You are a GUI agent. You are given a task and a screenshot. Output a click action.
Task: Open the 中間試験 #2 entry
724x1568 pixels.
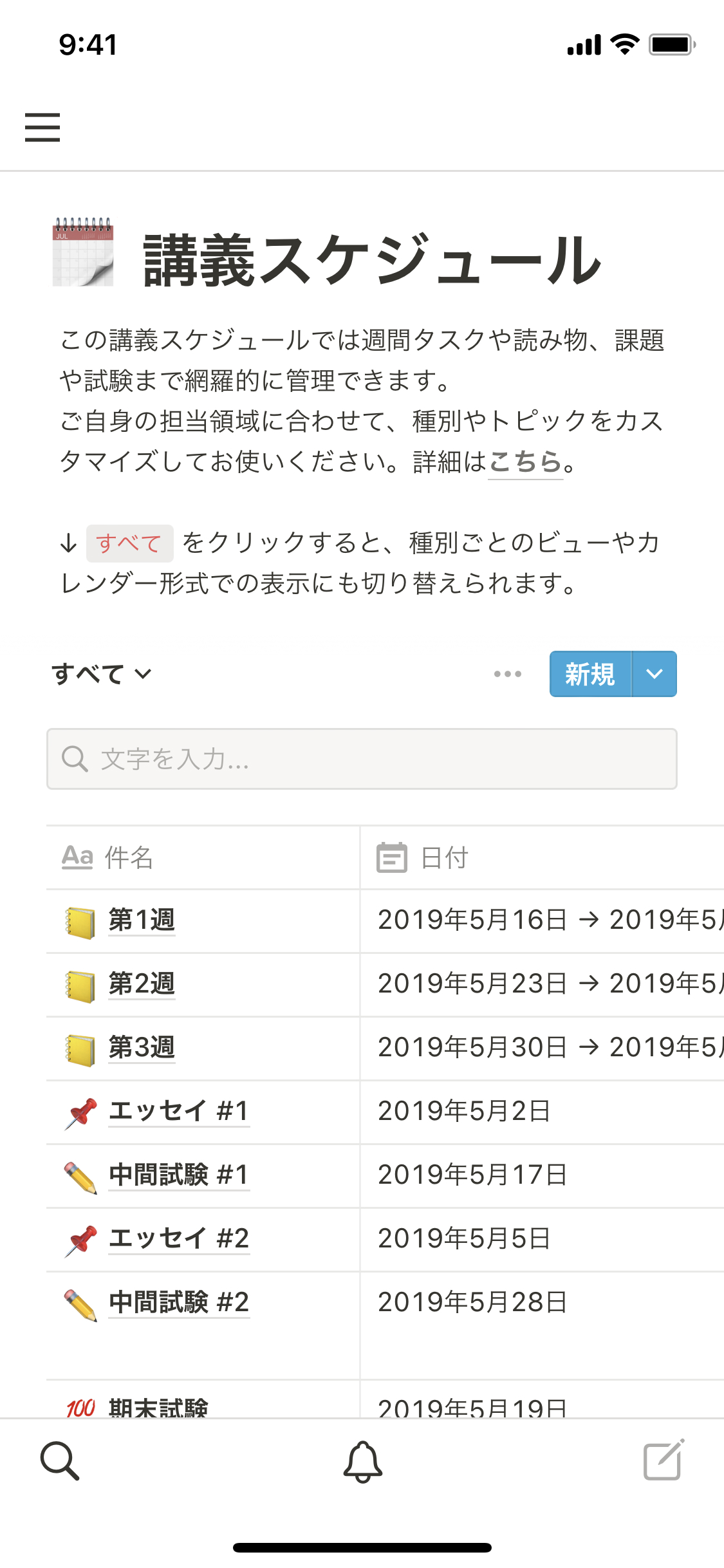pyautogui.click(x=178, y=1302)
